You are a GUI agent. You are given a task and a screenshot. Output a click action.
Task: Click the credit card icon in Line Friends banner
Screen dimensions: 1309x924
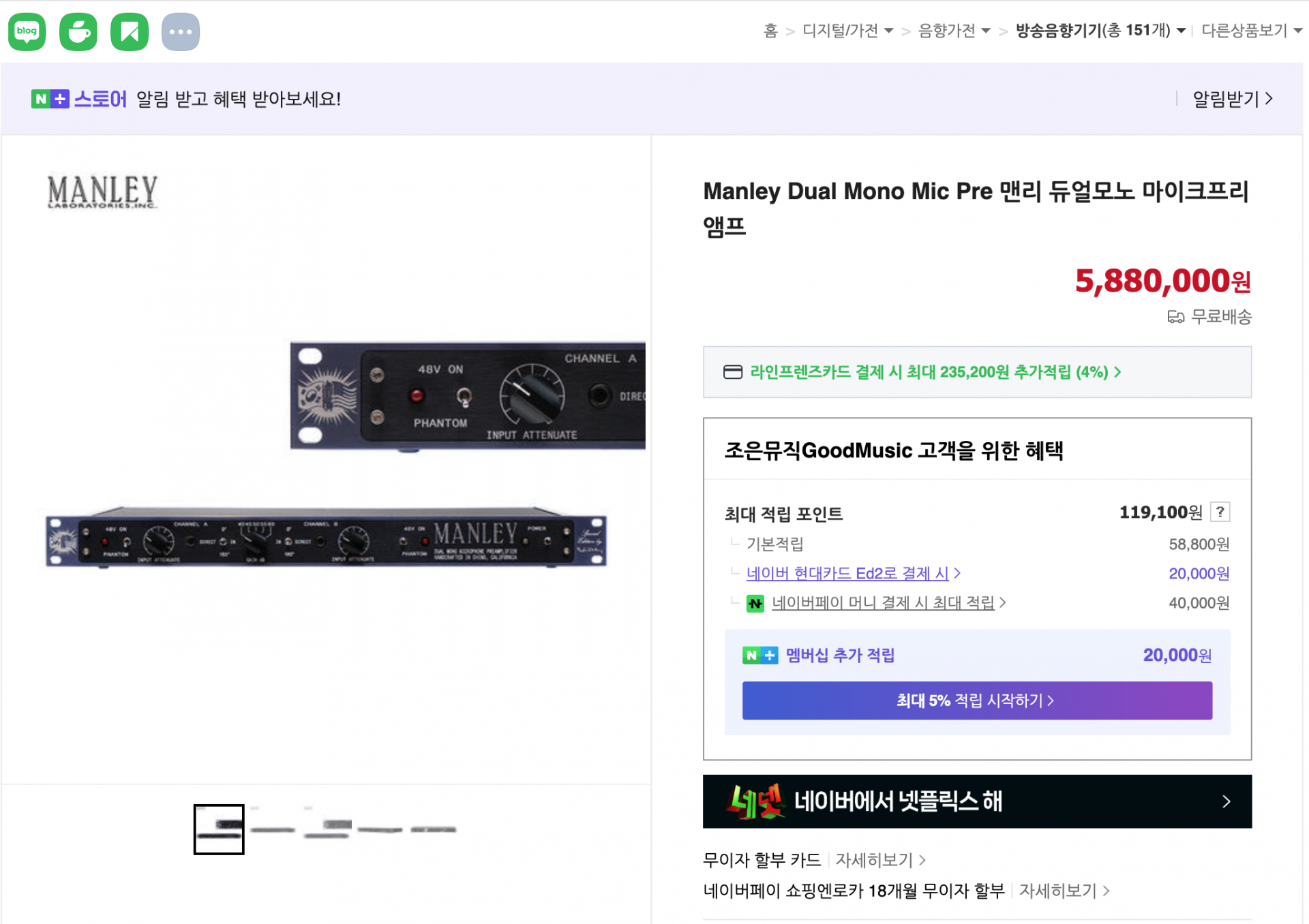[x=733, y=372]
